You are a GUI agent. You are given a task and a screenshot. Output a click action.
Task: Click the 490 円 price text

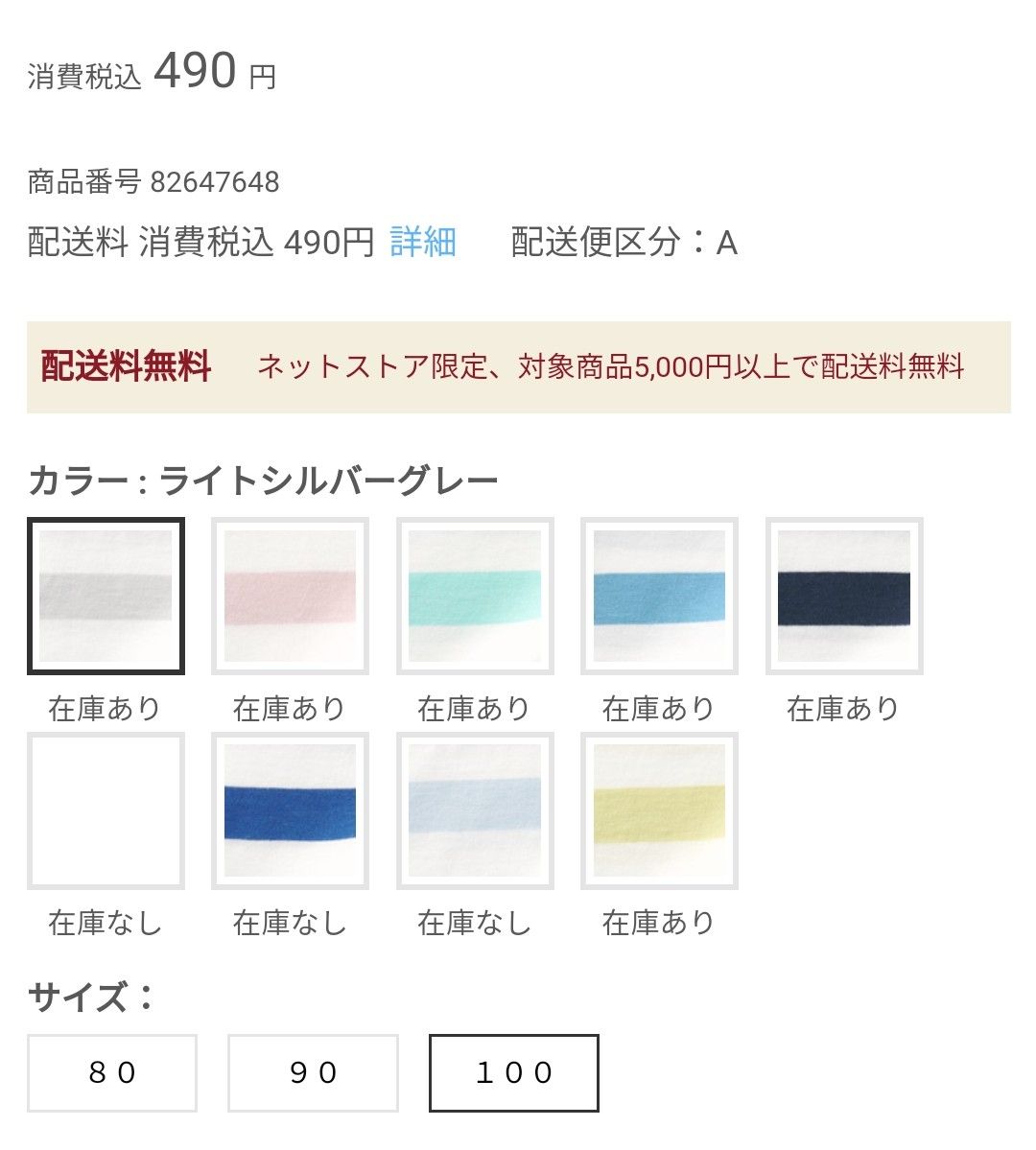click(x=214, y=72)
